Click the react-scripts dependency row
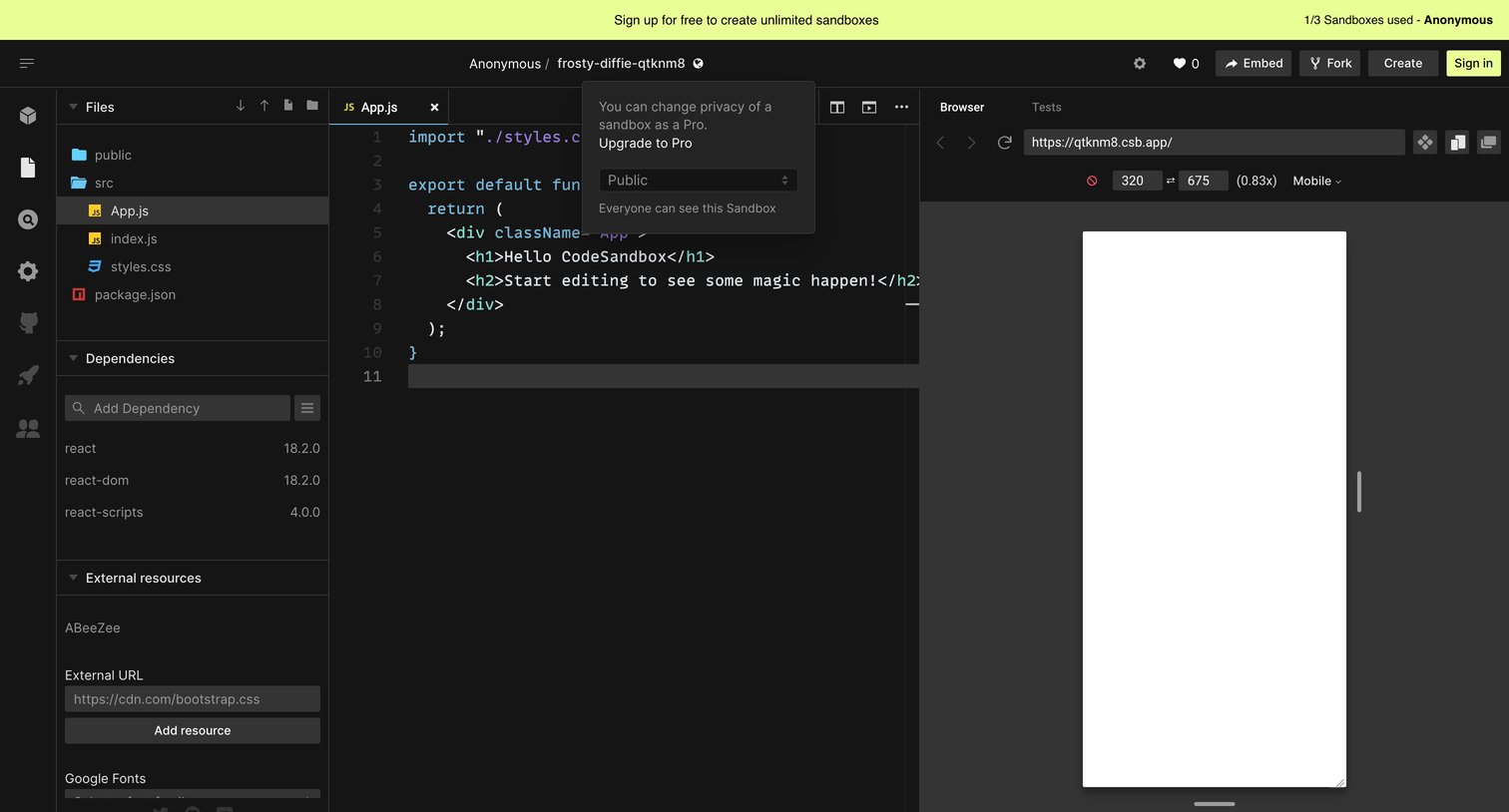Viewport: 1509px width, 812px height. click(x=193, y=512)
